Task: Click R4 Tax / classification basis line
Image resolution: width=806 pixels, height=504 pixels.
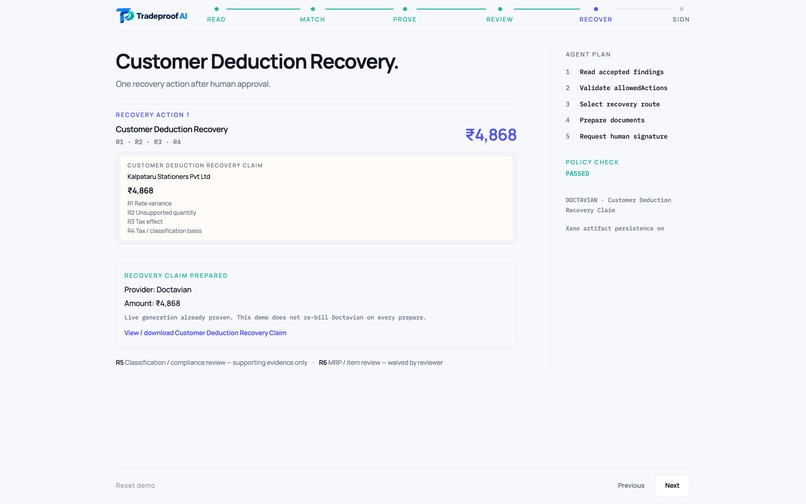Action: pyautogui.click(x=164, y=231)
